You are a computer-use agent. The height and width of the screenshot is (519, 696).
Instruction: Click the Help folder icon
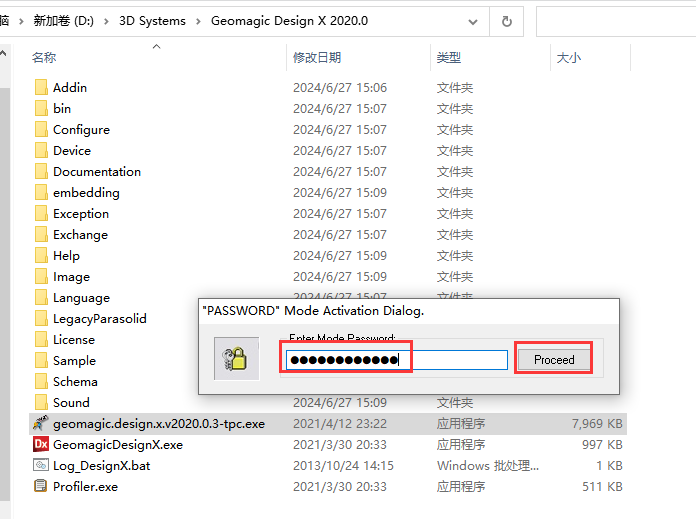[41, 256]
